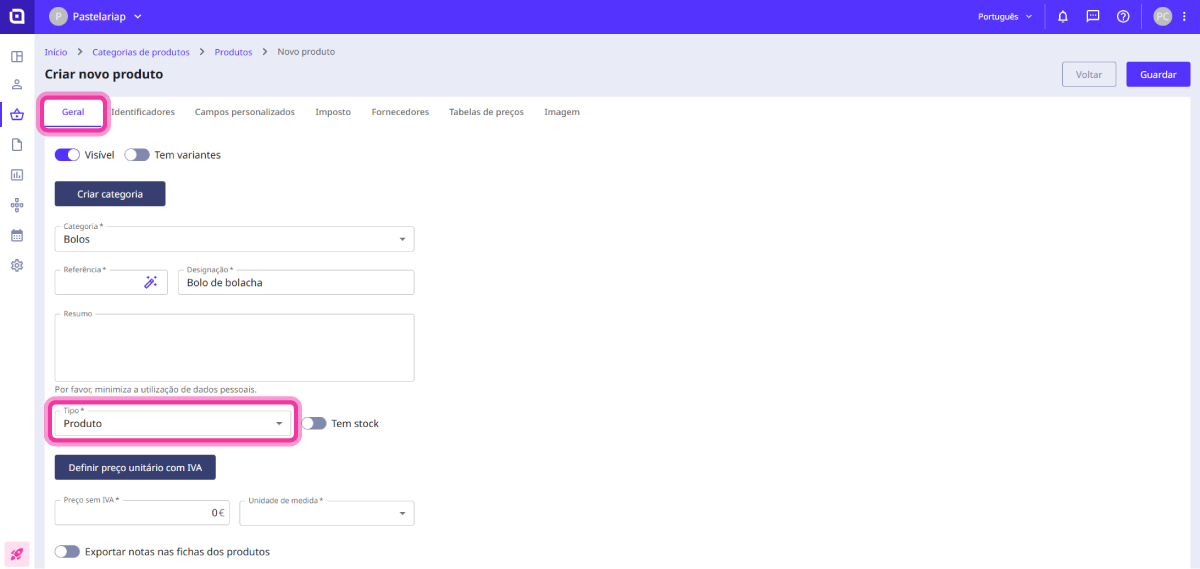Open the chat messages icon
This screenshot has height=569, width=1200.
pos(1093,17)
